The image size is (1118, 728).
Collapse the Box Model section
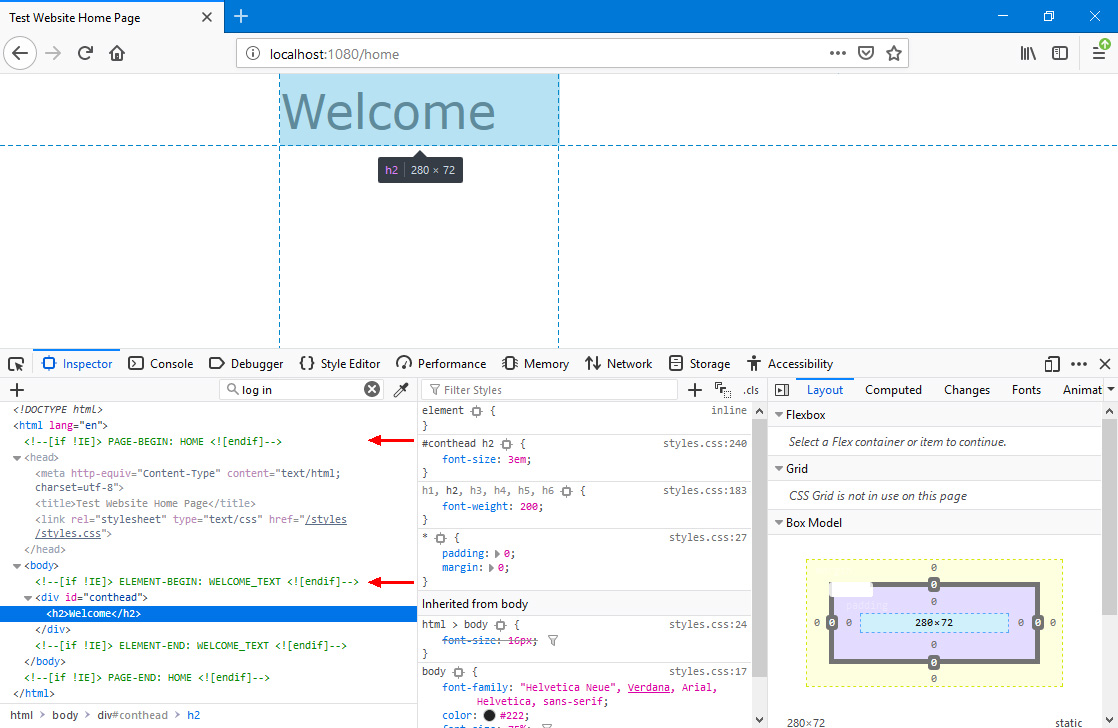point(779,523)
